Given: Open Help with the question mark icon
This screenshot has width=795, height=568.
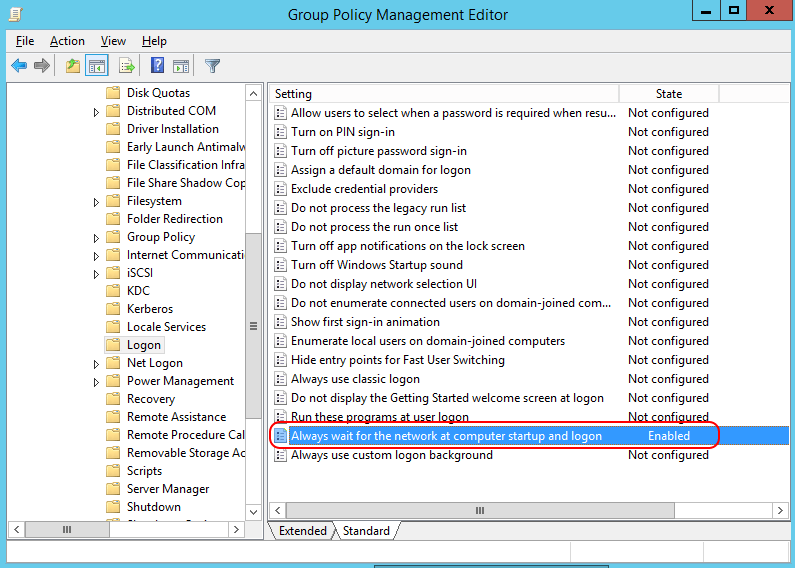Looking at the screenshot, I should point(157,66).
